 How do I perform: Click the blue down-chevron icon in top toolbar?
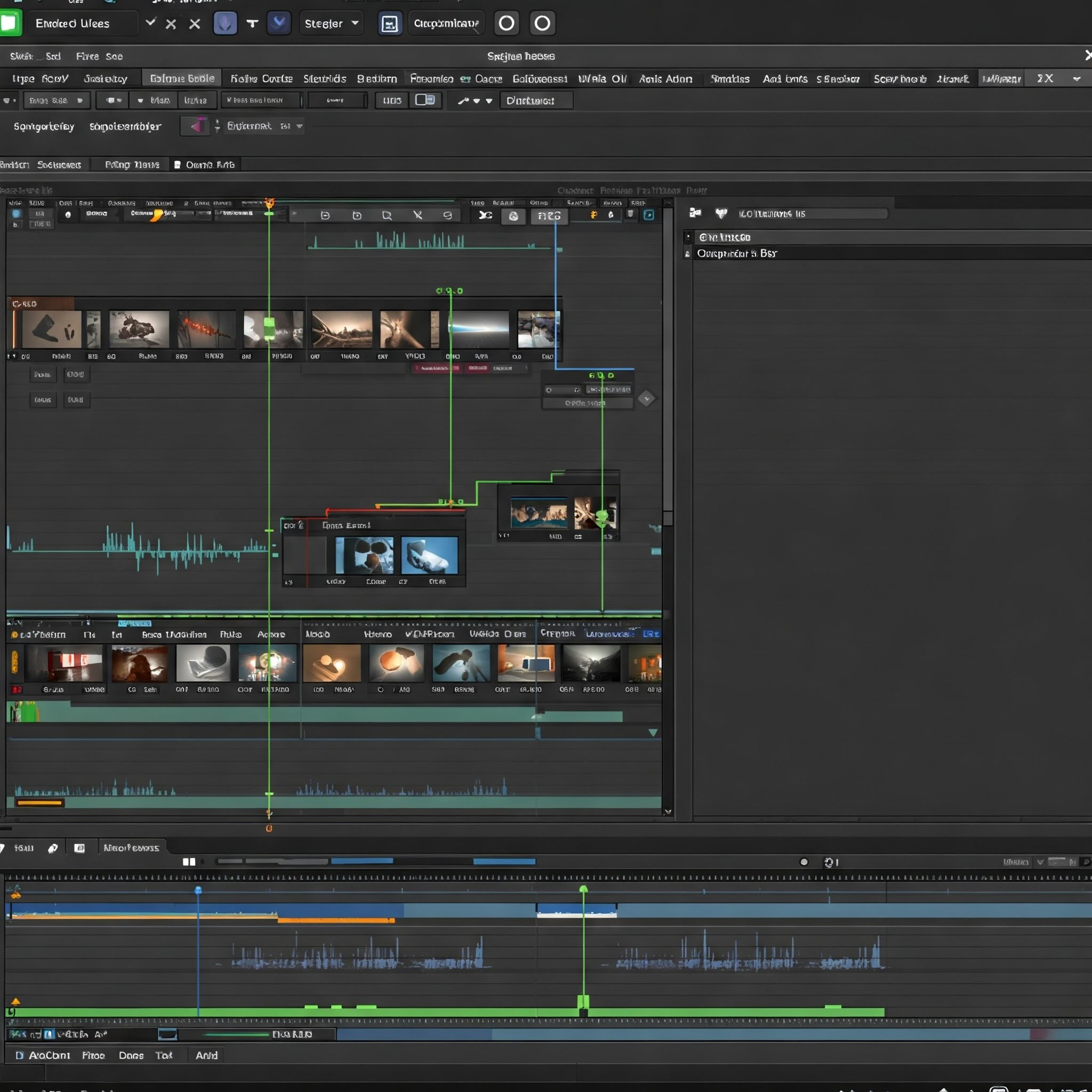(x=278, y=23)
